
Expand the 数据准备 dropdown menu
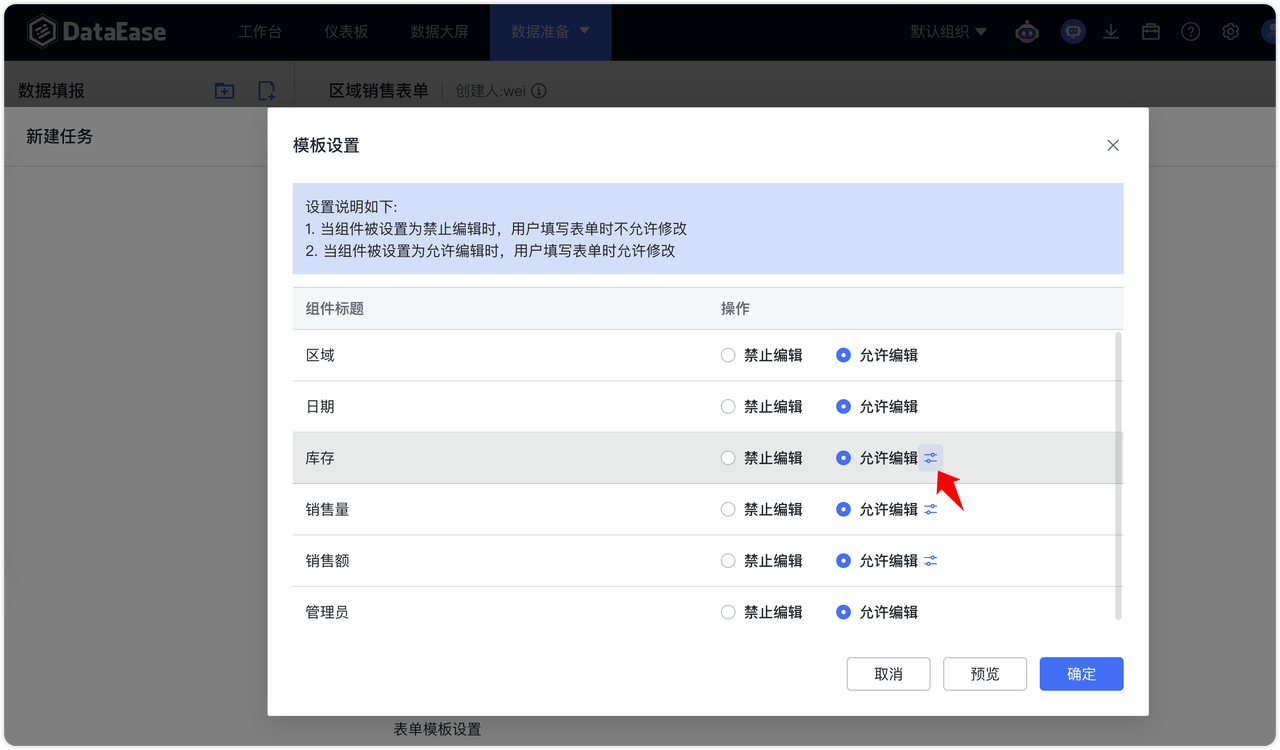(550, 32)
